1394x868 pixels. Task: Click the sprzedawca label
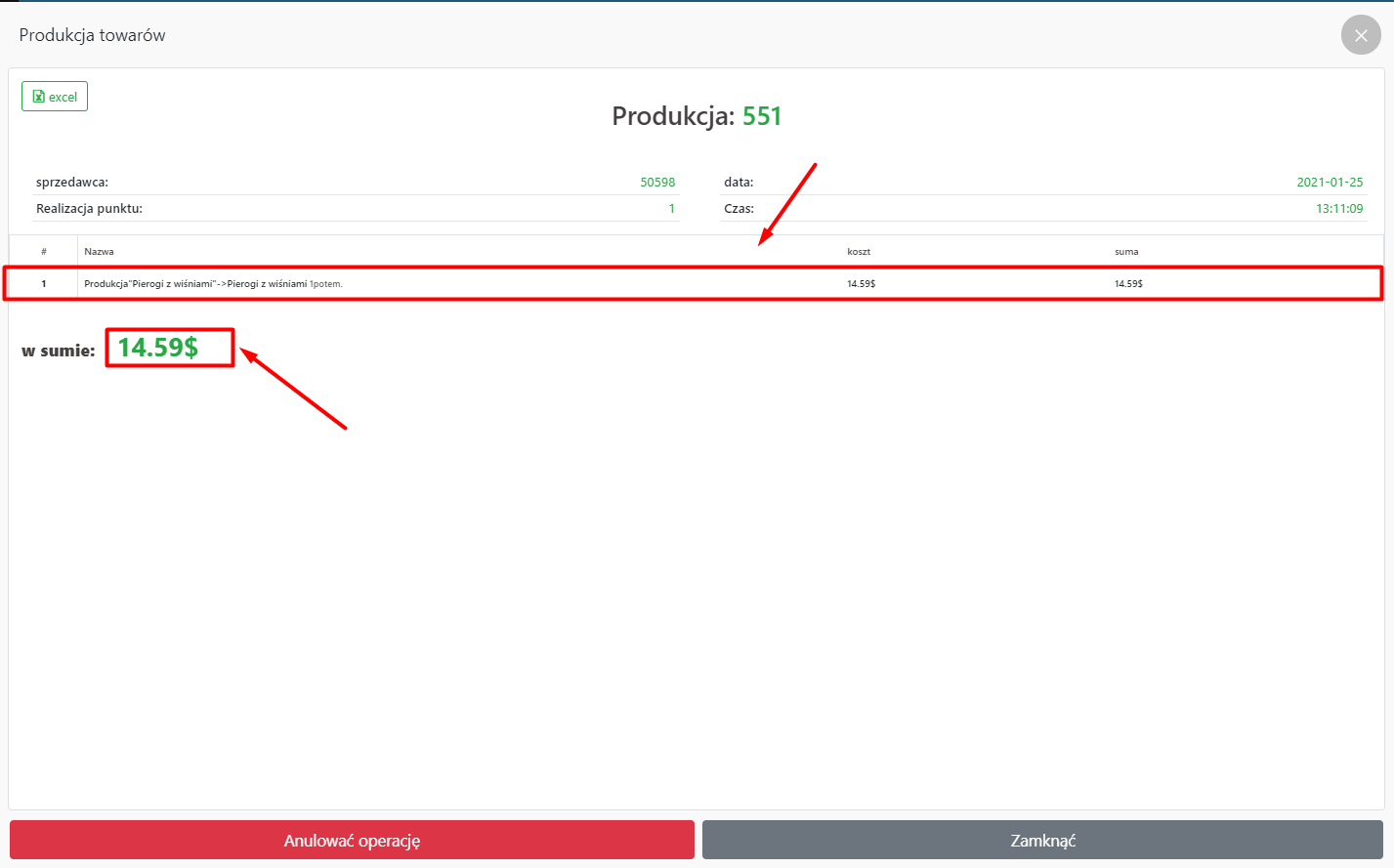click(x=72, y=183)
